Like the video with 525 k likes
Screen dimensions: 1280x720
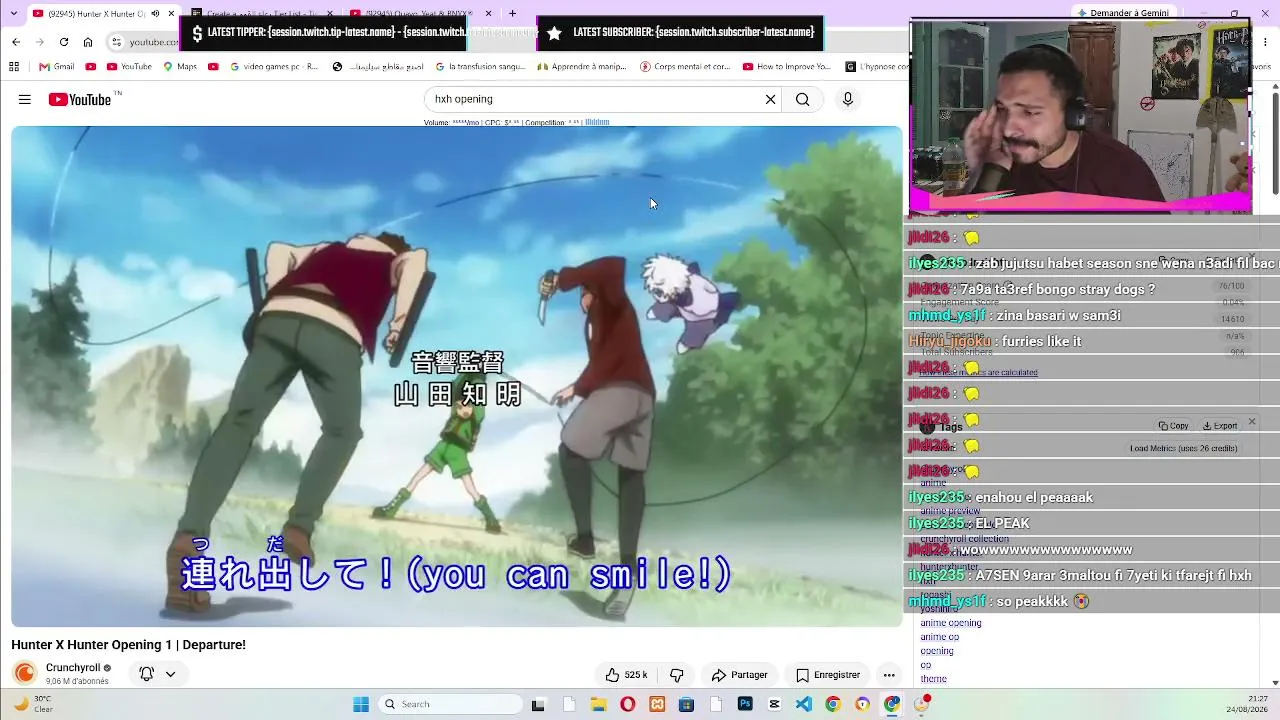pos(626,675)
